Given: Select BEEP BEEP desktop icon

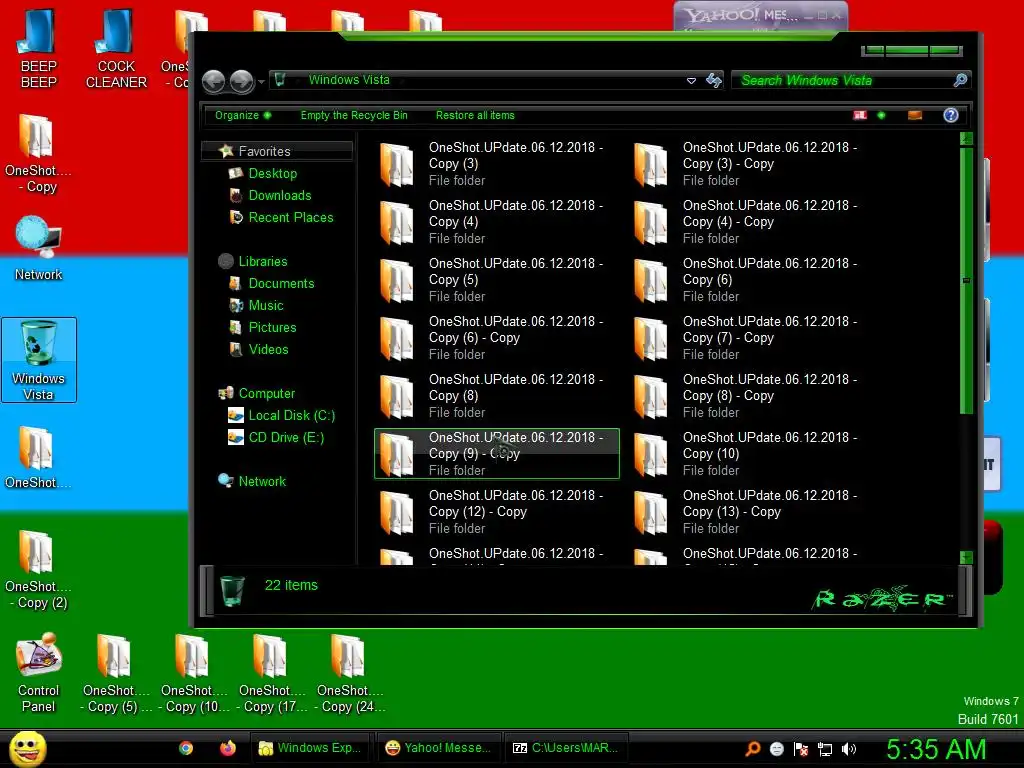Looking at the screenshot, I should [39, 50].
